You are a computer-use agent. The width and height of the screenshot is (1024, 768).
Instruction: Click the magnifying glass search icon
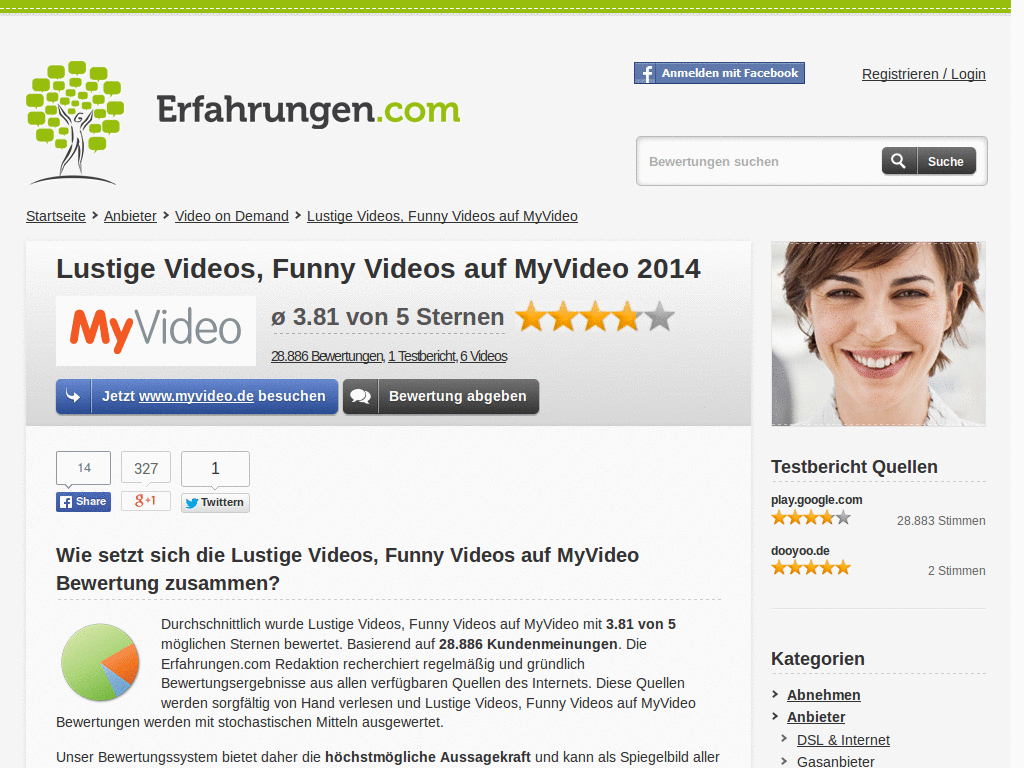(x=899, y=161)
